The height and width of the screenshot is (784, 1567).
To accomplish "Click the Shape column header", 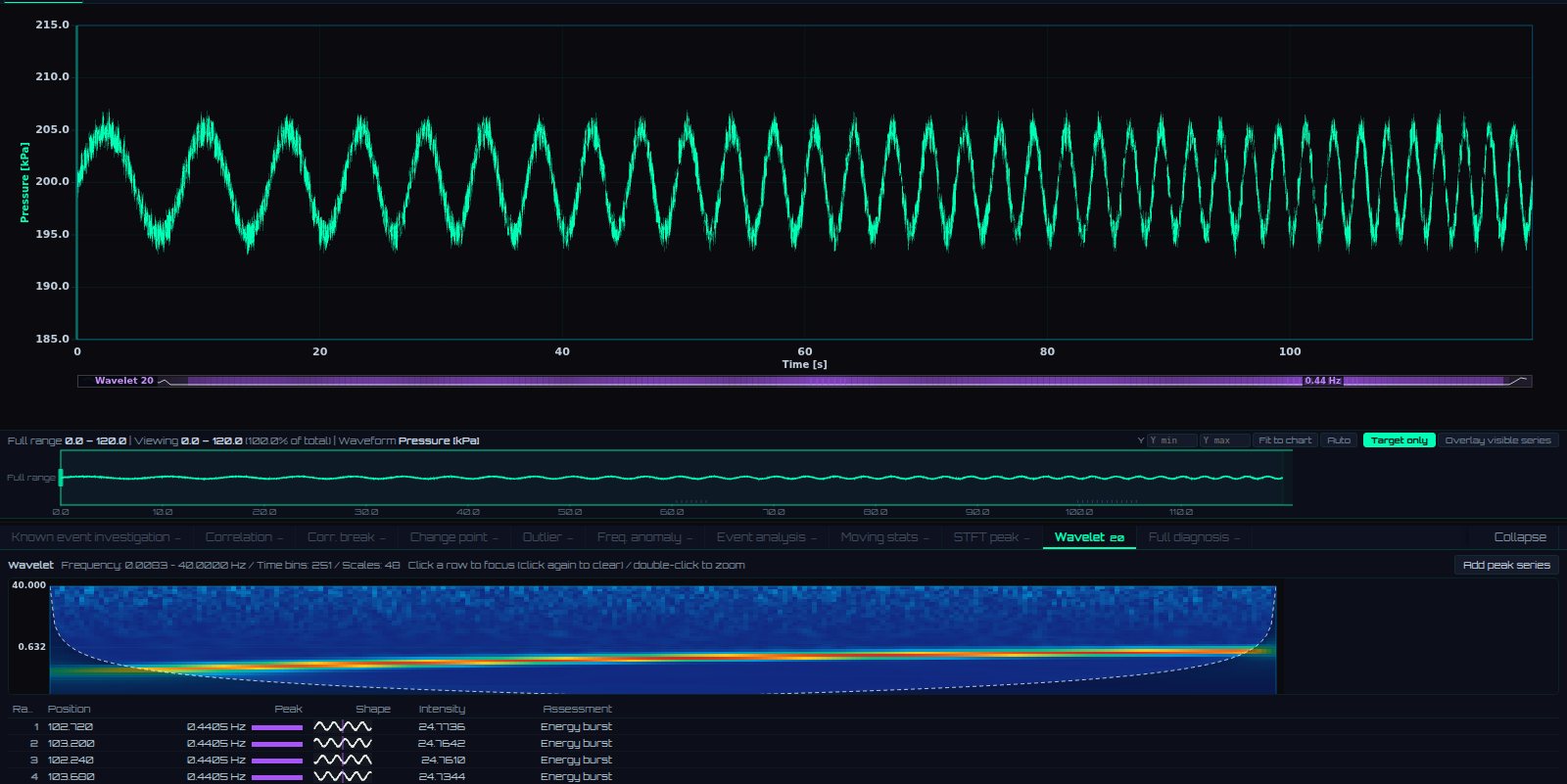I will point(372,709).
